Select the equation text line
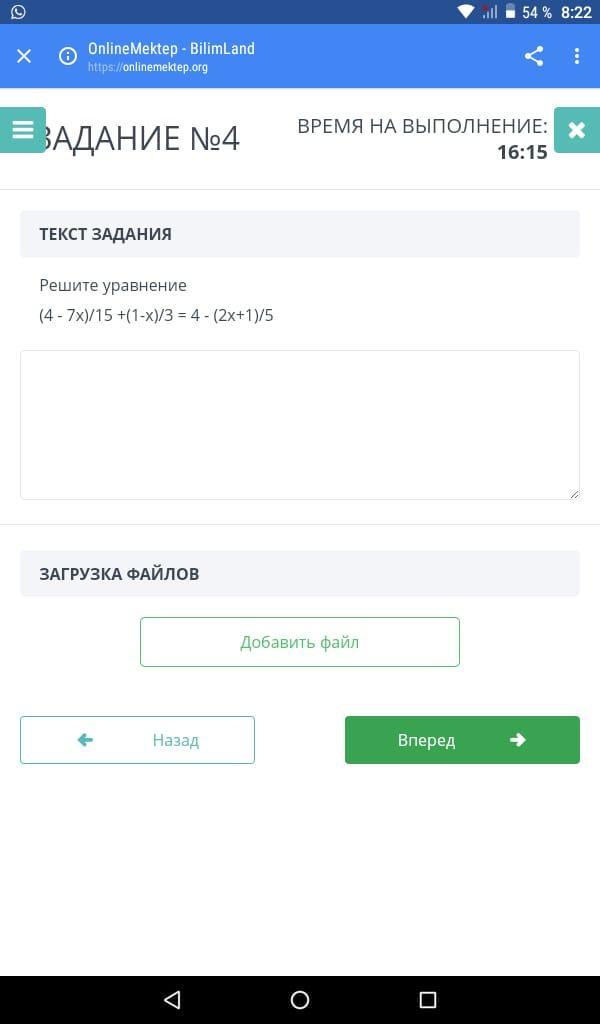This screenshot has height=1024, width=600. pyautogui.click(x=156, y=316)
